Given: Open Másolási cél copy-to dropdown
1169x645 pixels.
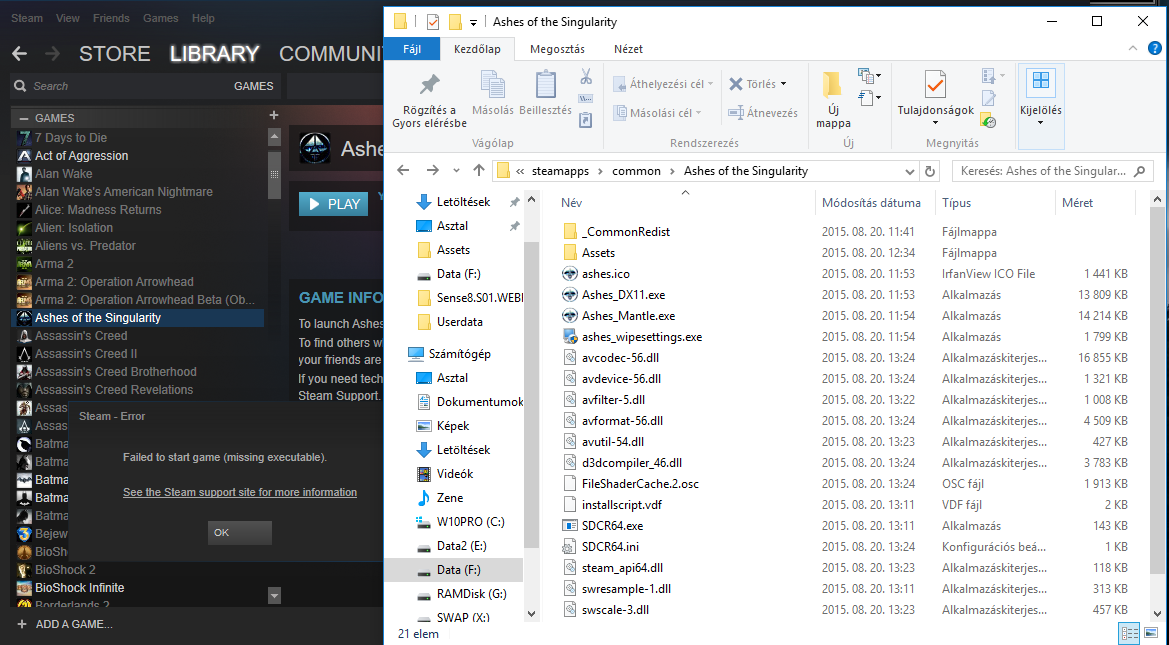Looking at the screenshot, I should tap(699, 113).
